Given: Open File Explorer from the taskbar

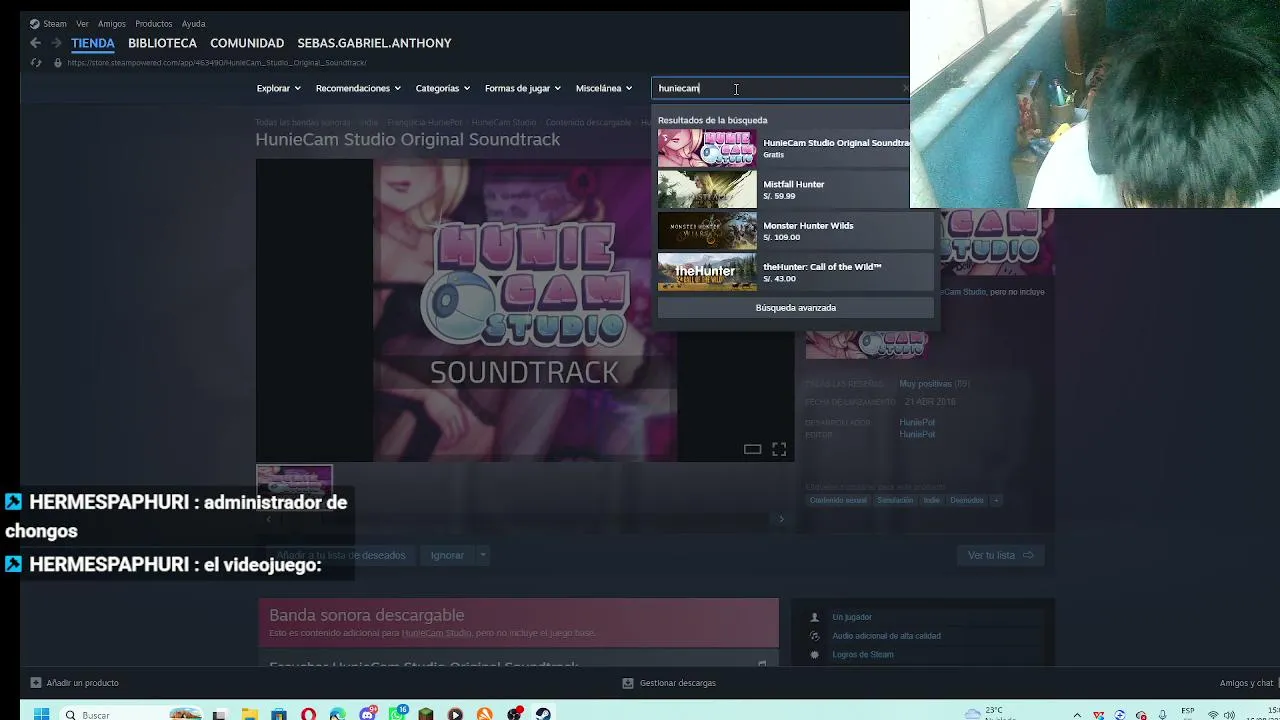Looking at the screenshot, I should [x=249, y=714].
